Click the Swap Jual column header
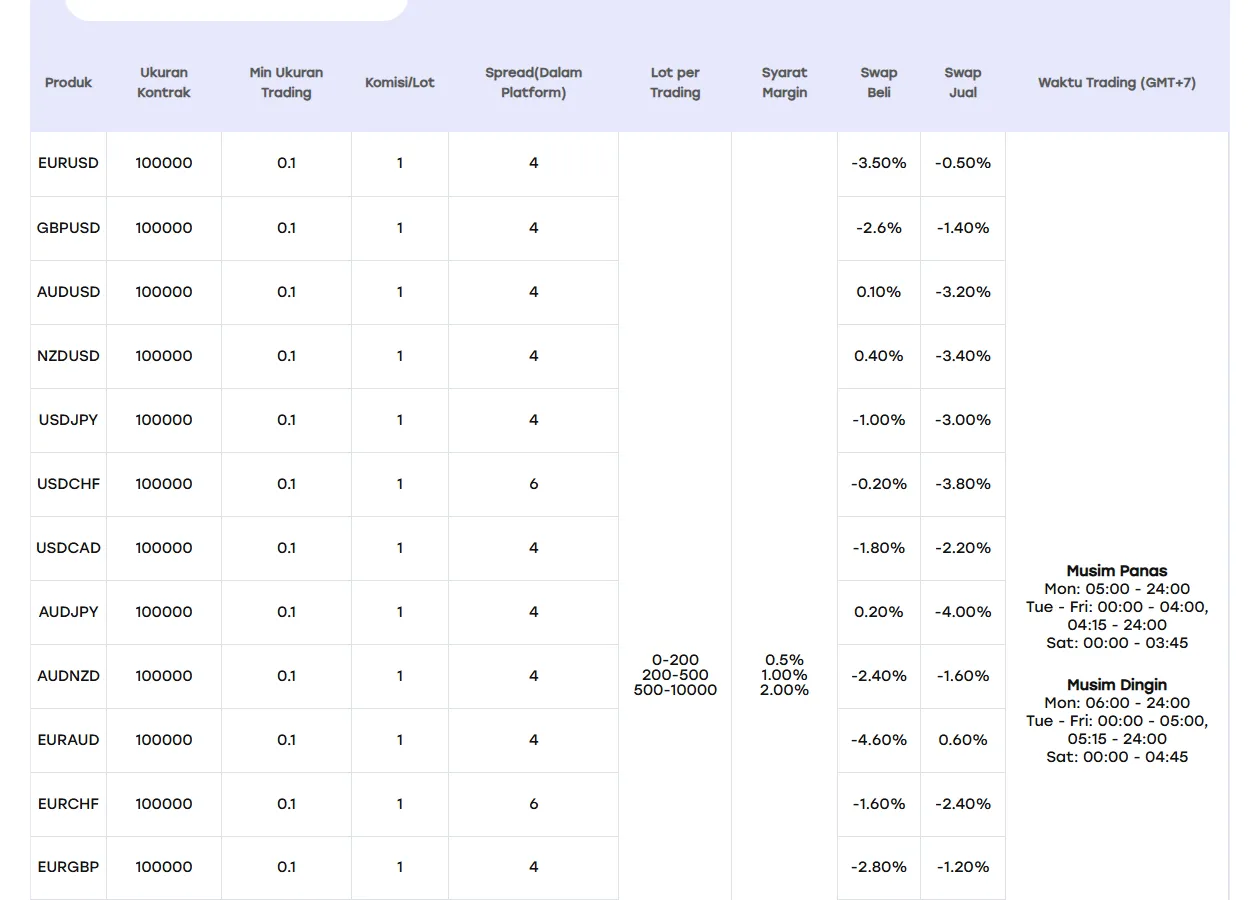1260x900 pixels. 963,82
